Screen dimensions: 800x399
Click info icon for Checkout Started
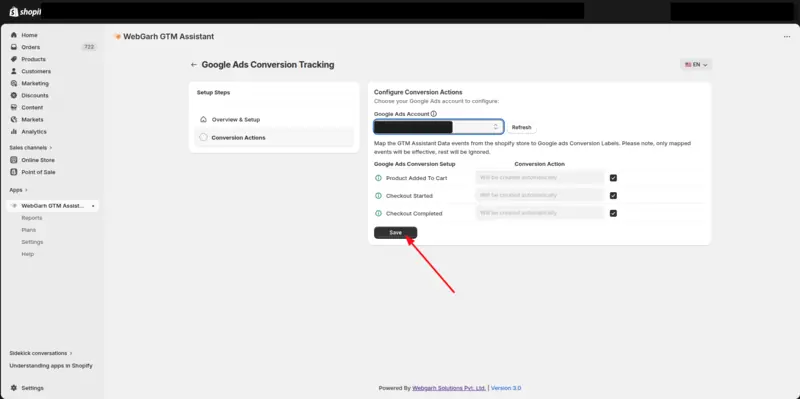coord(379,196)
